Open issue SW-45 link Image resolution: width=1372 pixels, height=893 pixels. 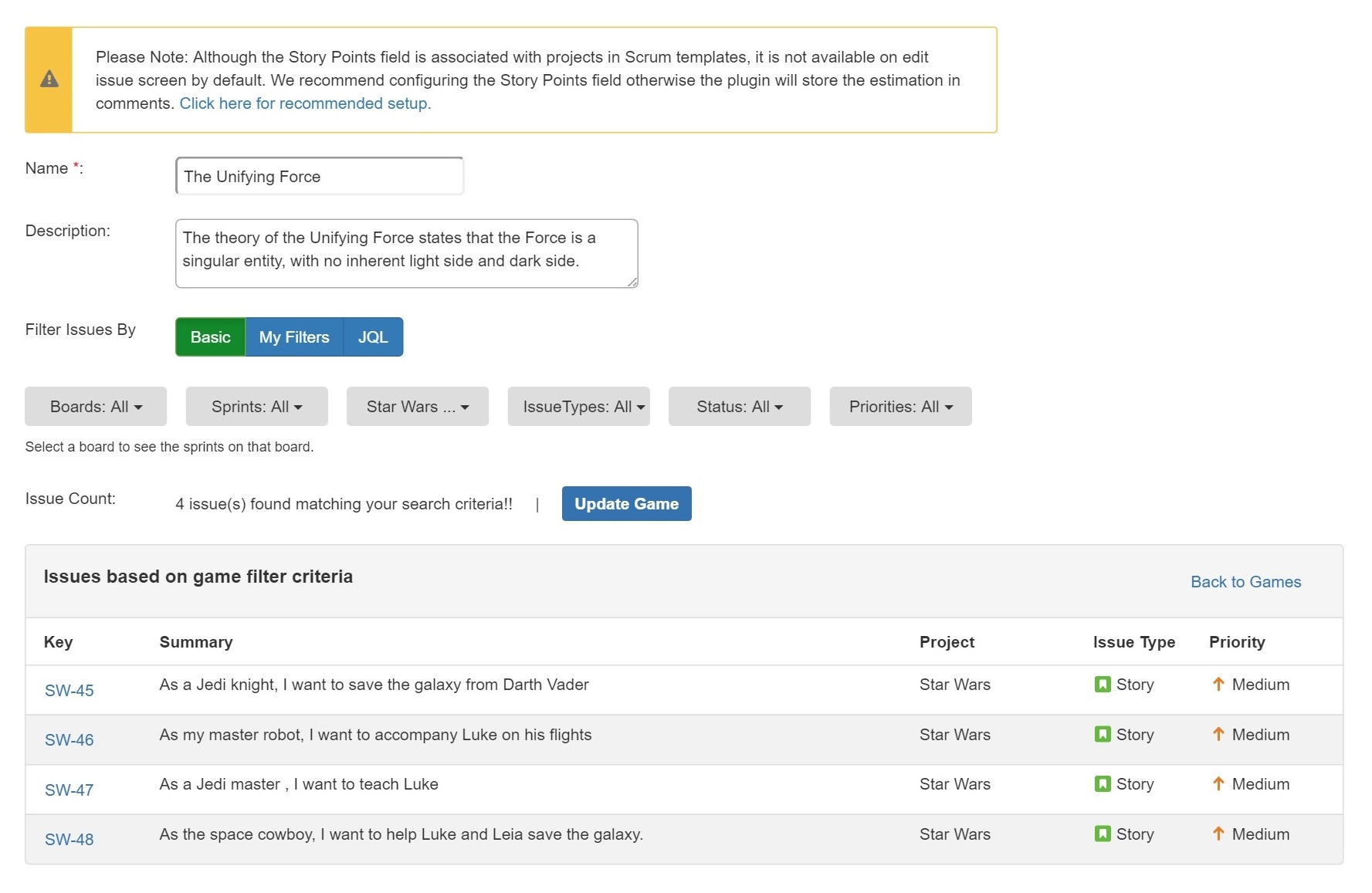pos(69,691)
